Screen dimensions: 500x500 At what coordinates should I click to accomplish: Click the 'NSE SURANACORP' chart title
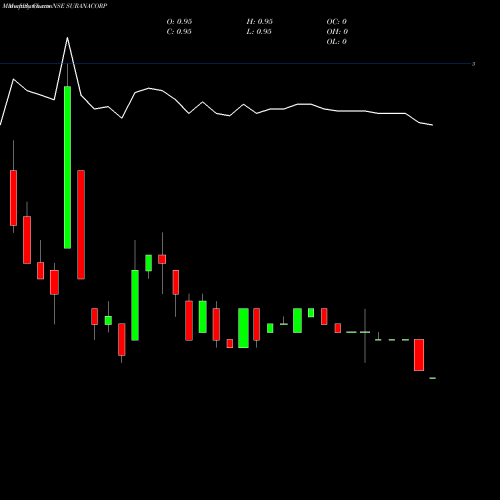coord(80,6)
